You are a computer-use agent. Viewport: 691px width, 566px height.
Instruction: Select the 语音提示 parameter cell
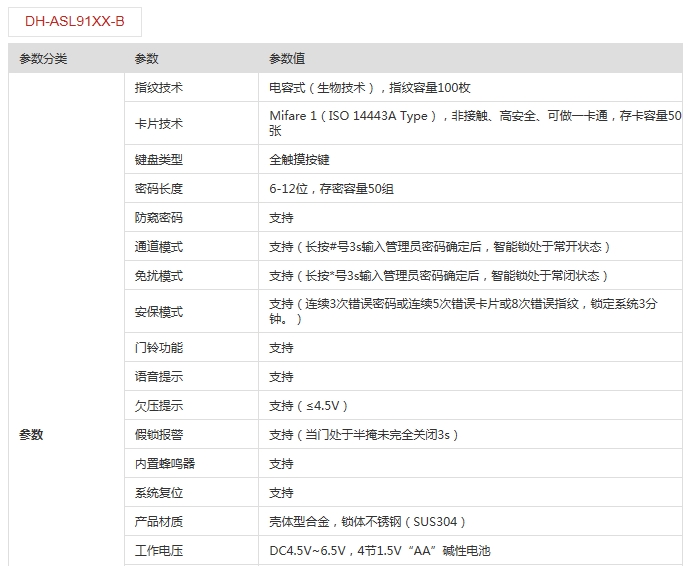[192, 376]
